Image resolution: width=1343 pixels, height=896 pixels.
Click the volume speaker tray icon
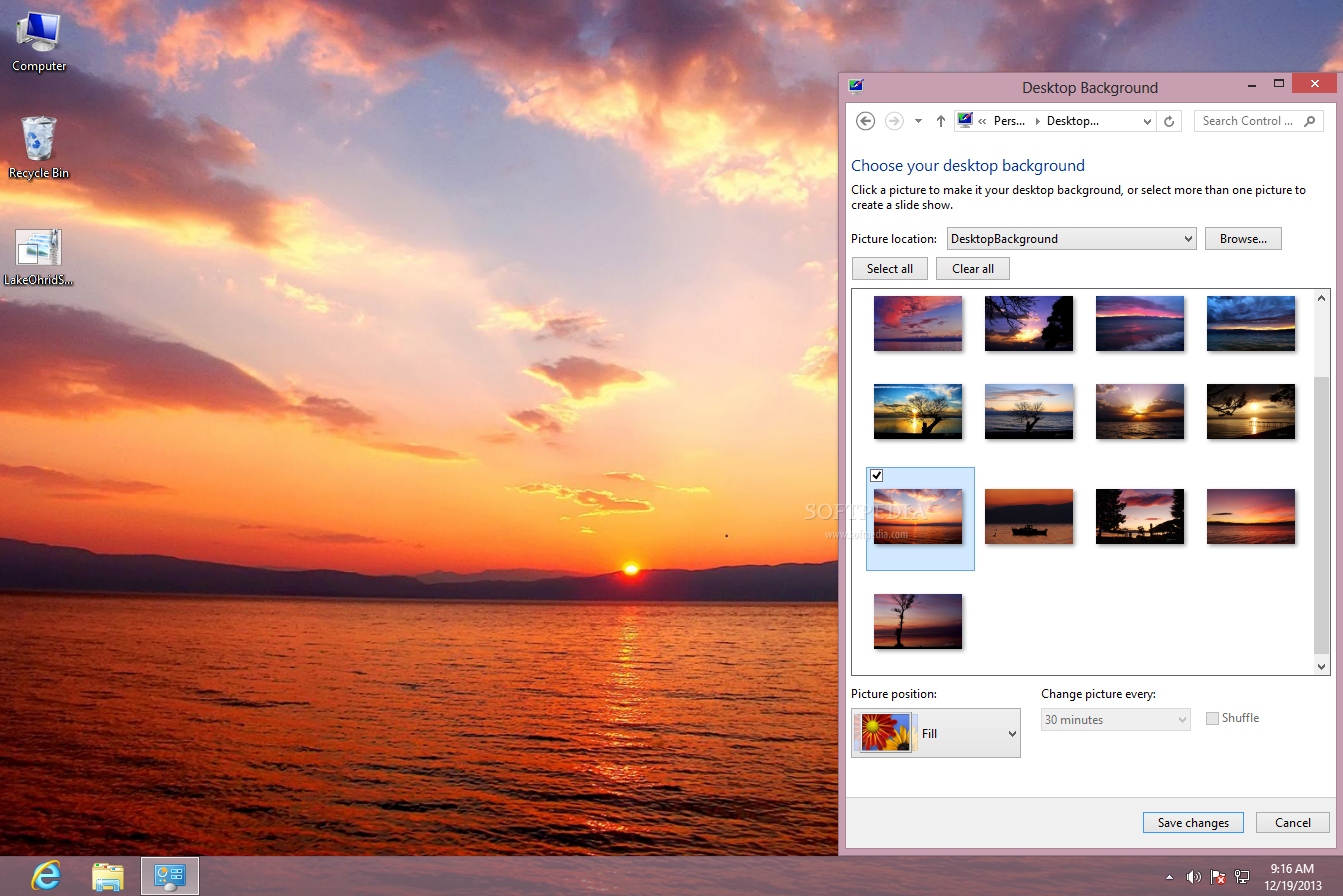pyautogui.click(x=1193, y=877)
